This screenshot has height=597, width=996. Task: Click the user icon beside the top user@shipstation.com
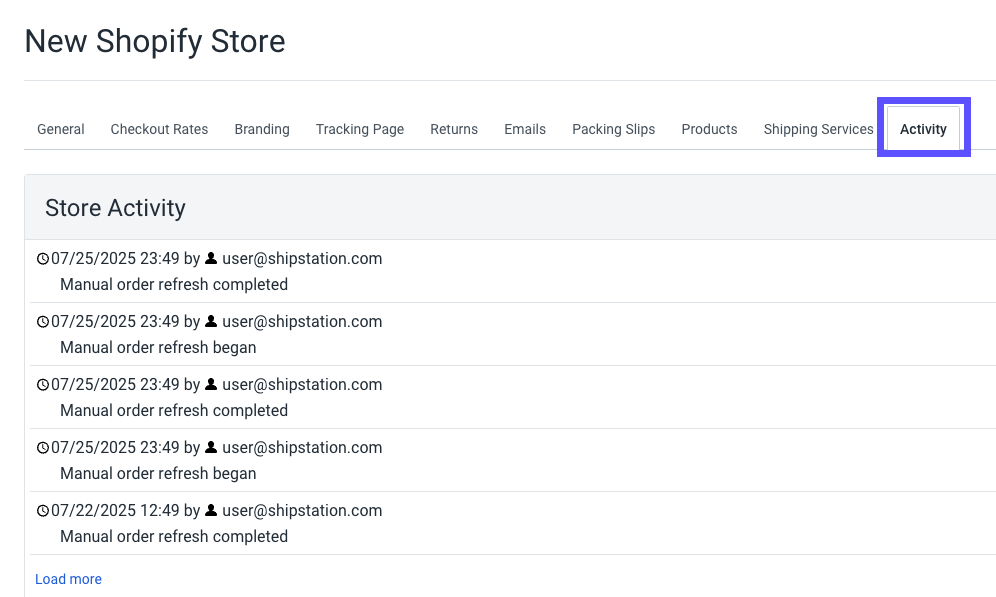[210, 258]
